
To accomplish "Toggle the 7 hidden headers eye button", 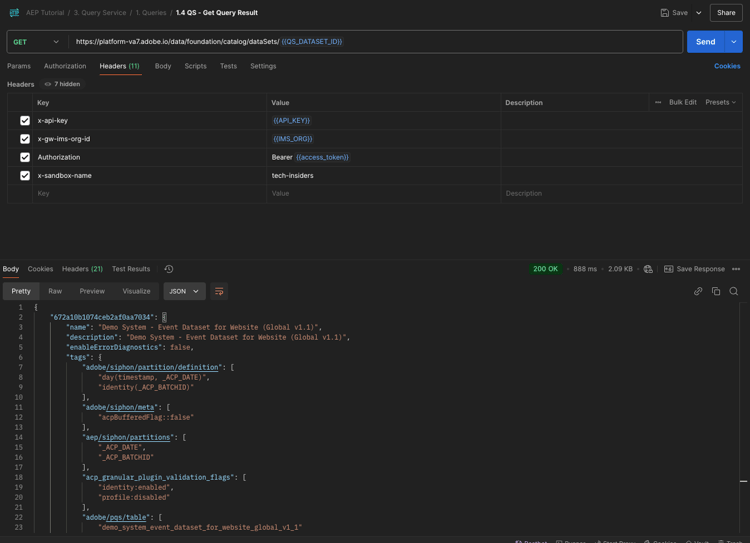I will pos(63,84).
